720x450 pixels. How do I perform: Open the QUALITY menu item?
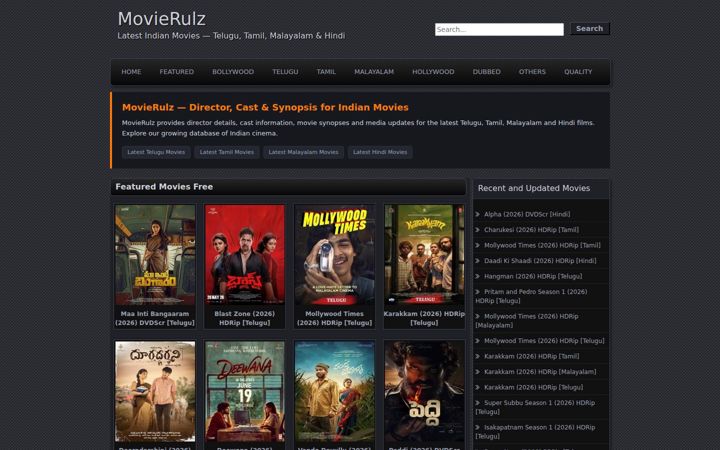click(578, 72)
